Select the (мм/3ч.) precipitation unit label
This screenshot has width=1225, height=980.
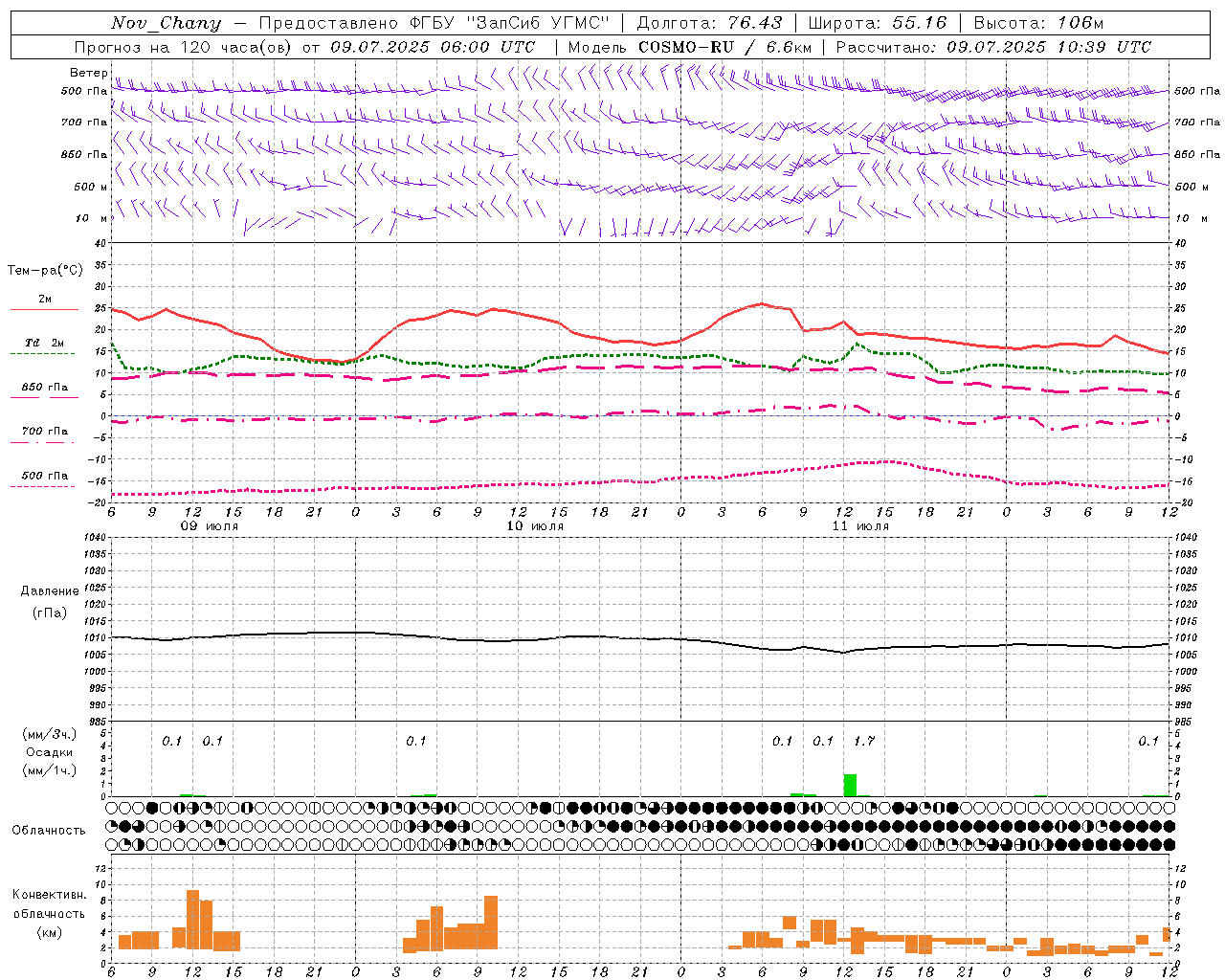pyautogui.click(x=50, y=734)
